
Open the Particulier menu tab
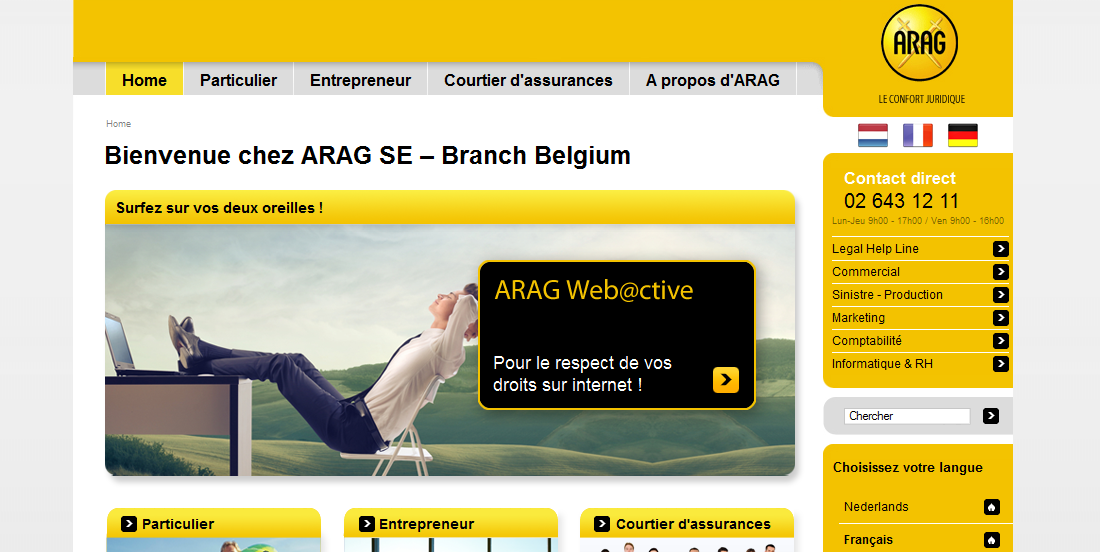239,80
